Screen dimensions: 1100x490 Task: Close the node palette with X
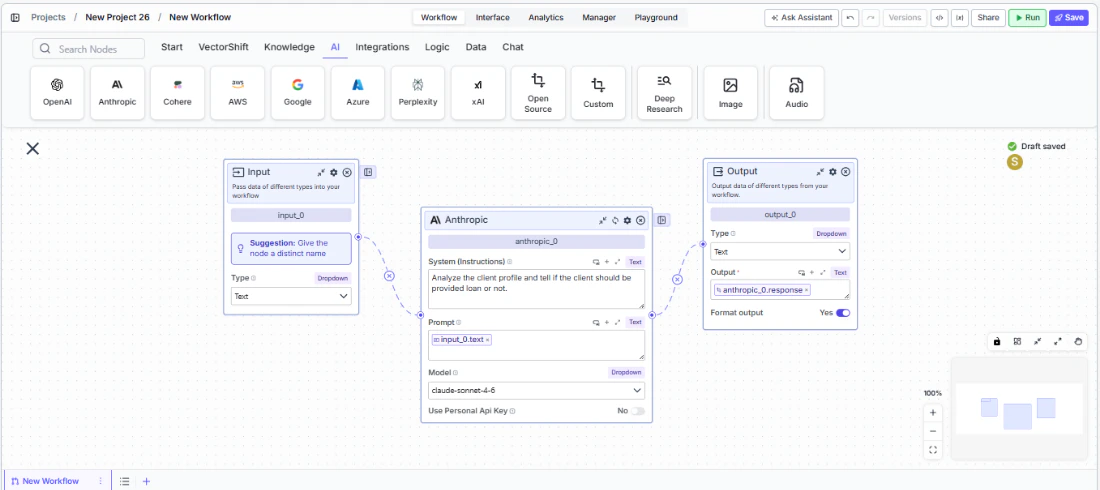point(33,148)
